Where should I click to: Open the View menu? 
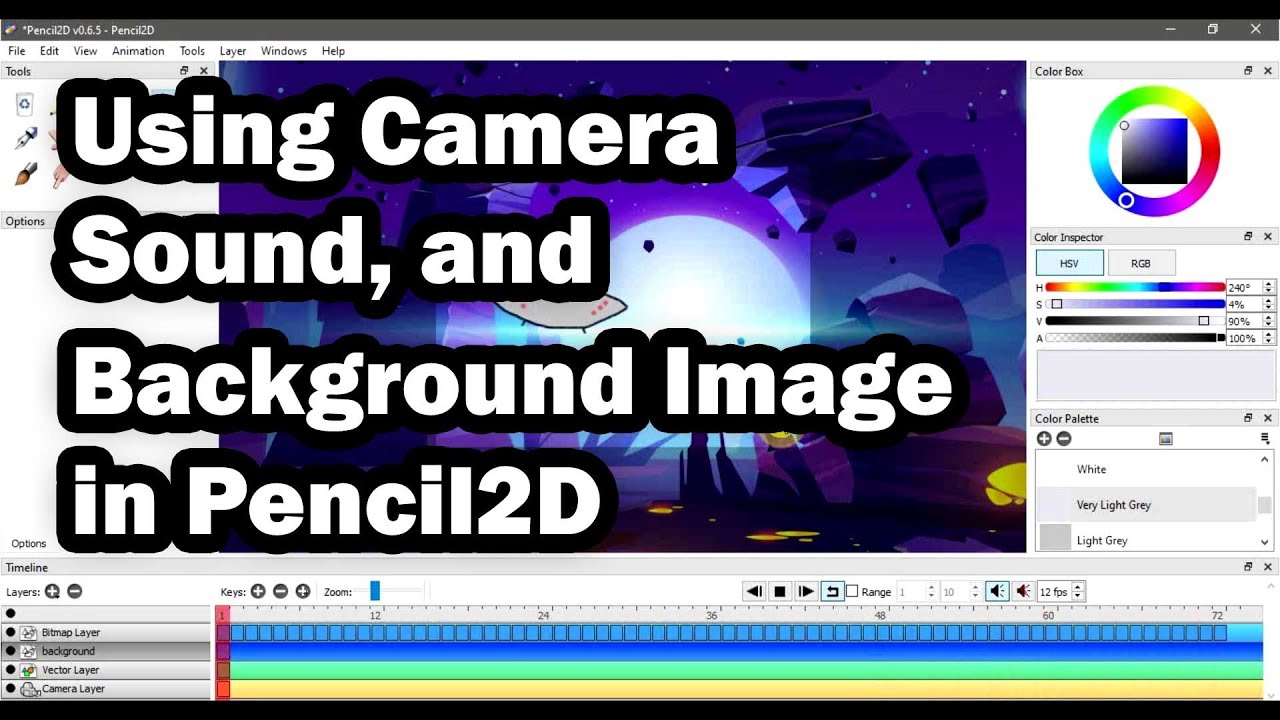pos(85,51)
